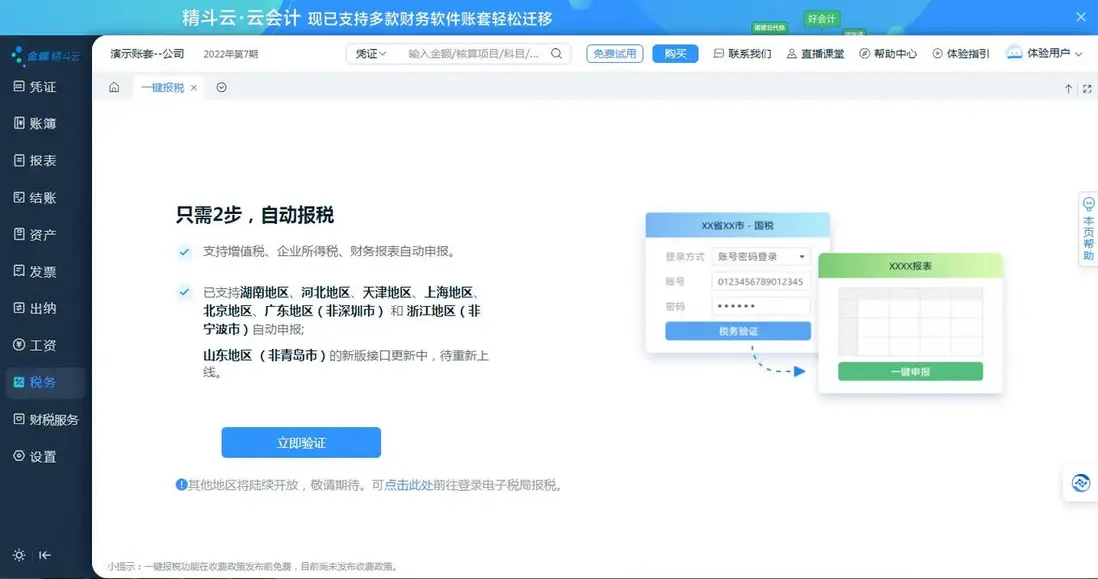Click the blue info icon before 其他地区
This screenshot has height=579, width=1098.
pos(181,484)
